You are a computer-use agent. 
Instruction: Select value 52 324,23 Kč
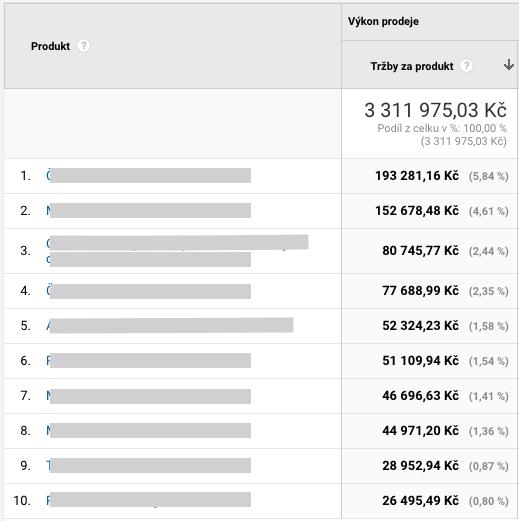pyautogui.click(x=420, y=326)
